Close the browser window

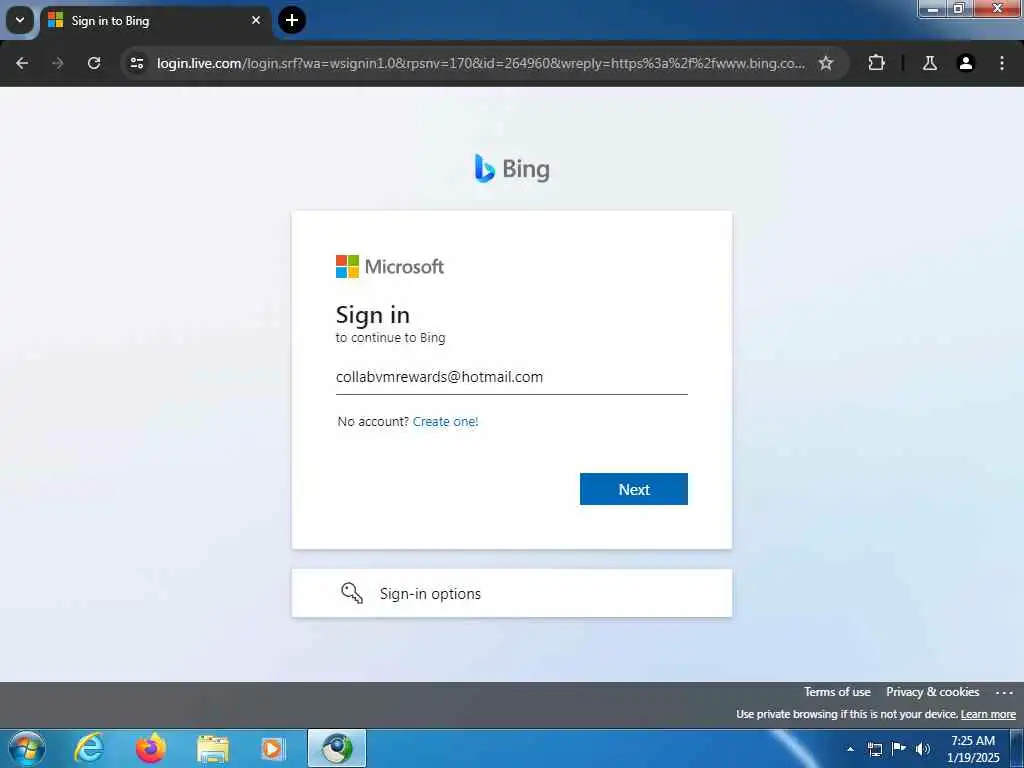[997, 8]
